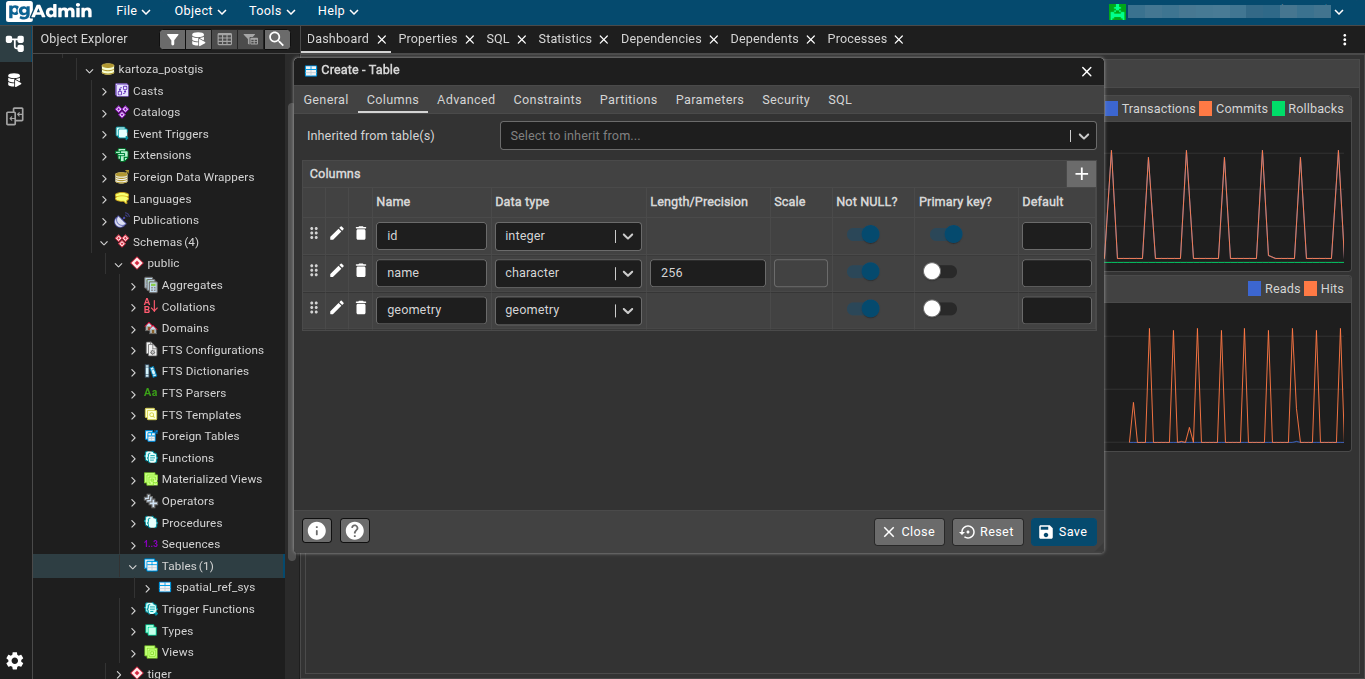
Task: Add a new column with the plus icon
Action: [x=1081, y=173]
